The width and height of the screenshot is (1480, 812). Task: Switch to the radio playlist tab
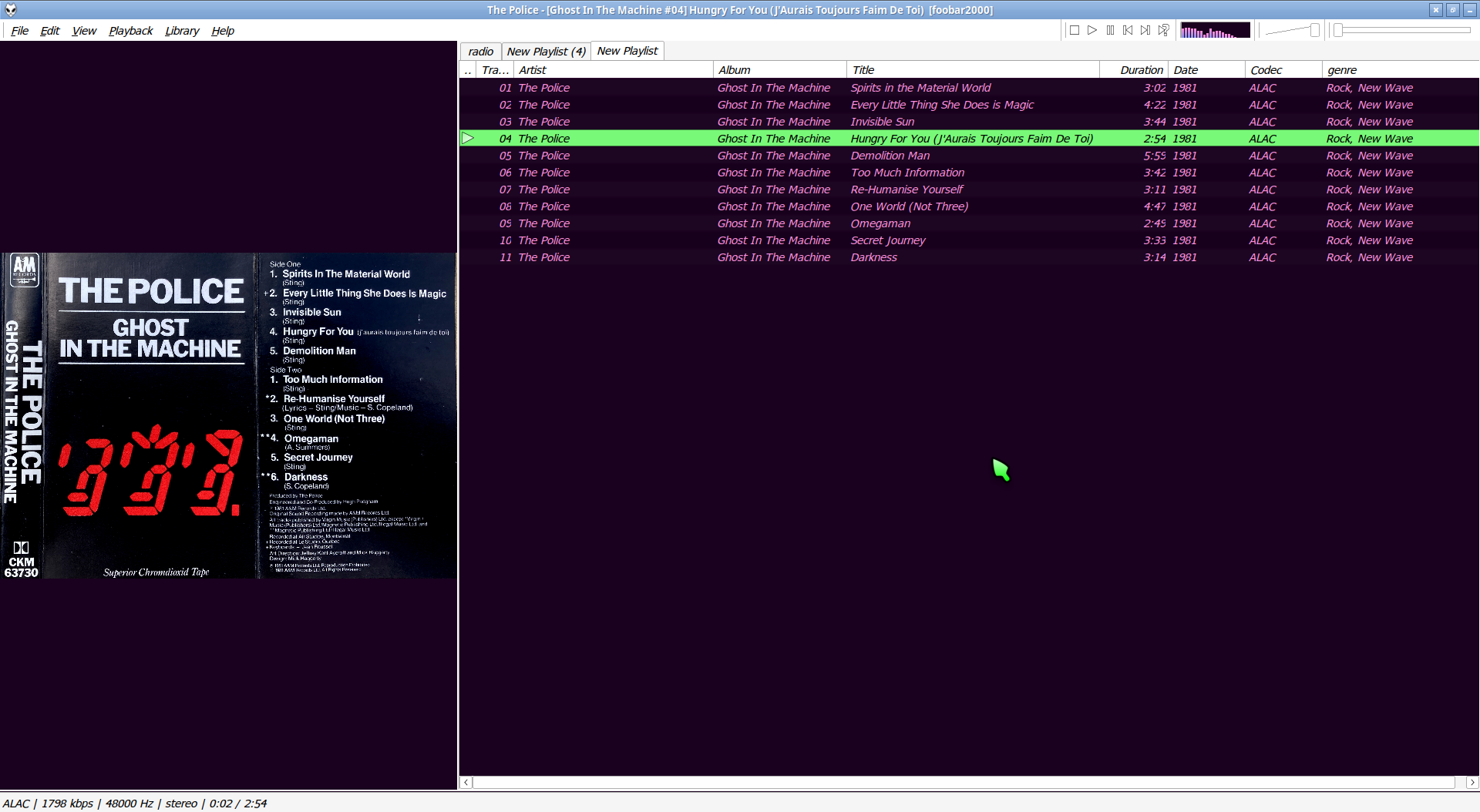480,52
